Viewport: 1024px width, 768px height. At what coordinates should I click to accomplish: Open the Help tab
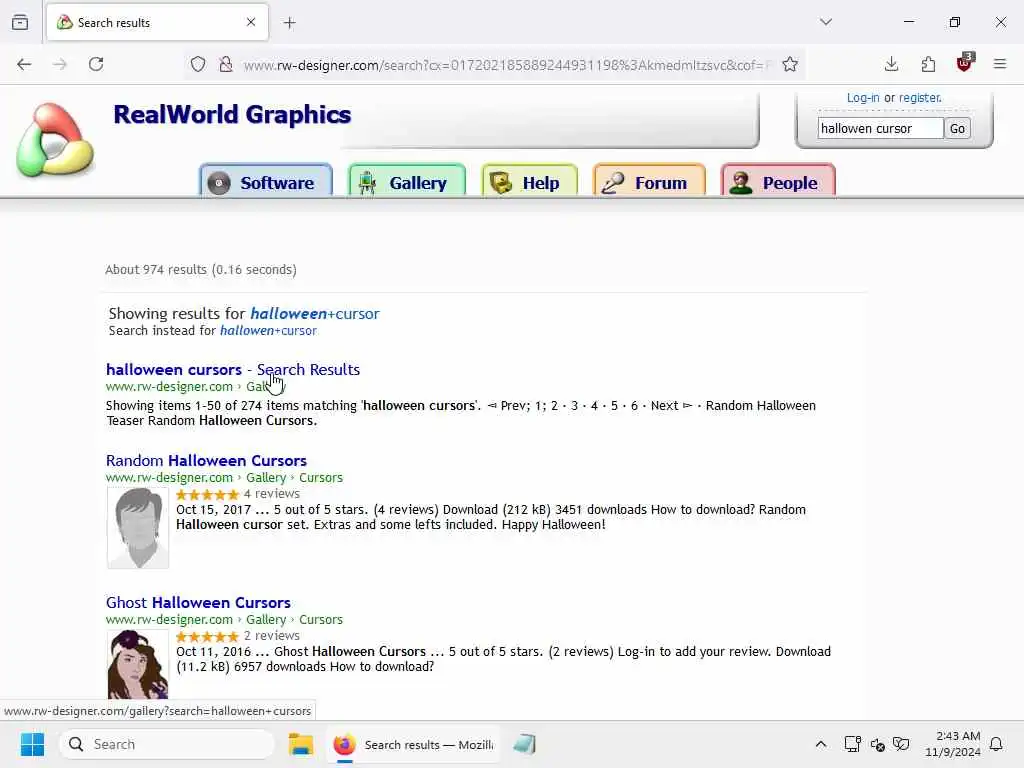pyautogui.click(x=530, y=182)
